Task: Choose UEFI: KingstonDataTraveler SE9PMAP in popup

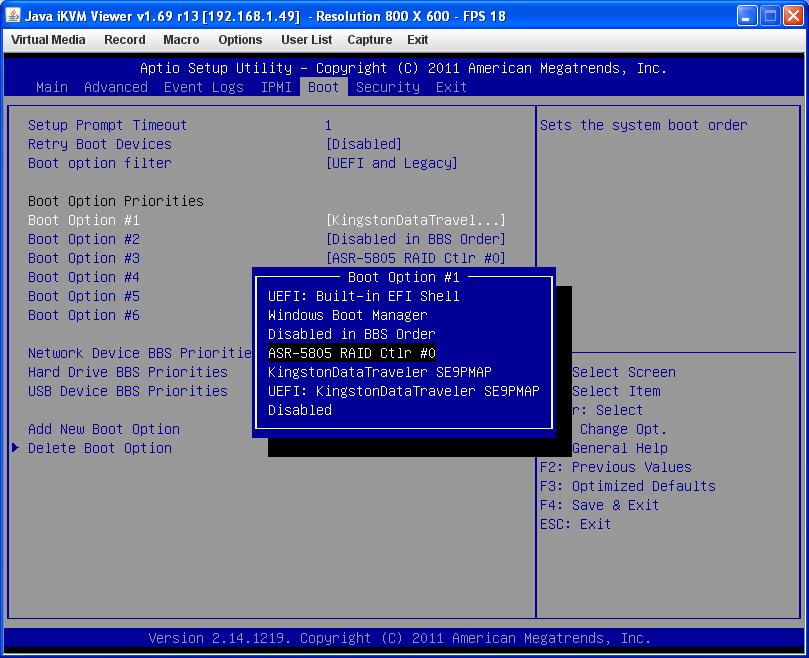Action: [403, 391]
